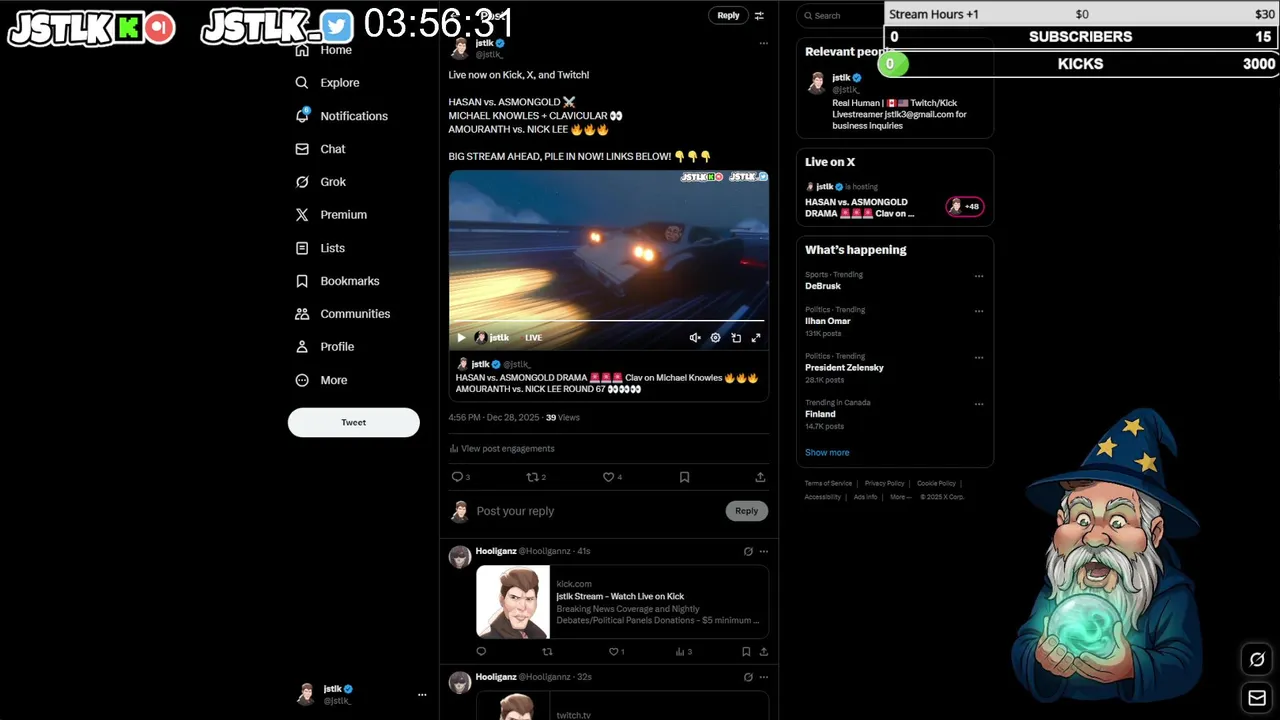Submit reply with gray Reply button
This screenshot has height=720, width=1280.
coord(747,511)
